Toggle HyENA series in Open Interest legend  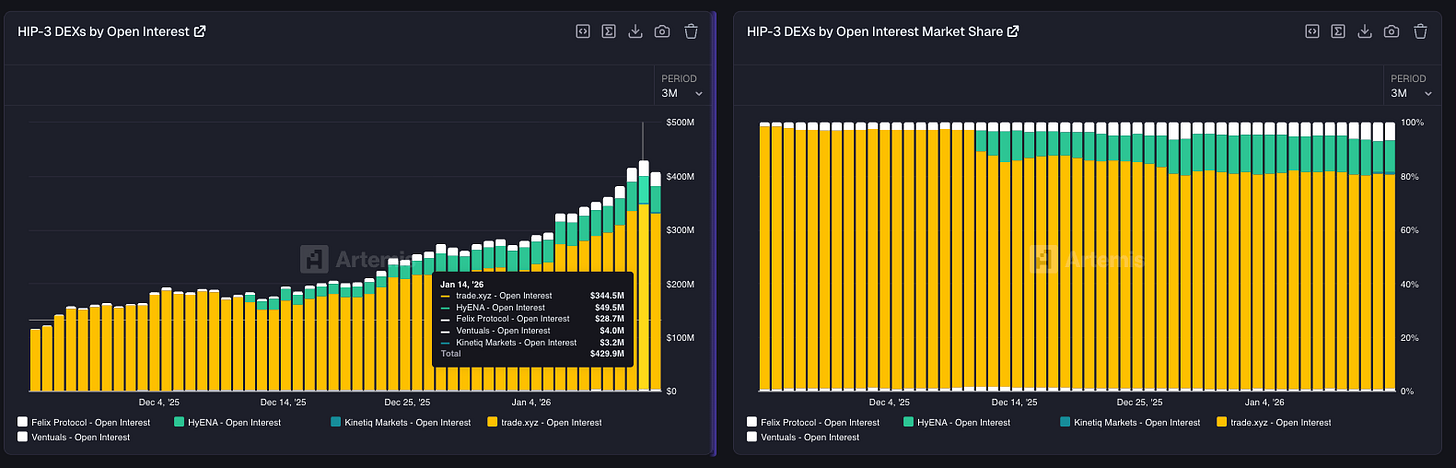click(227, 422)
